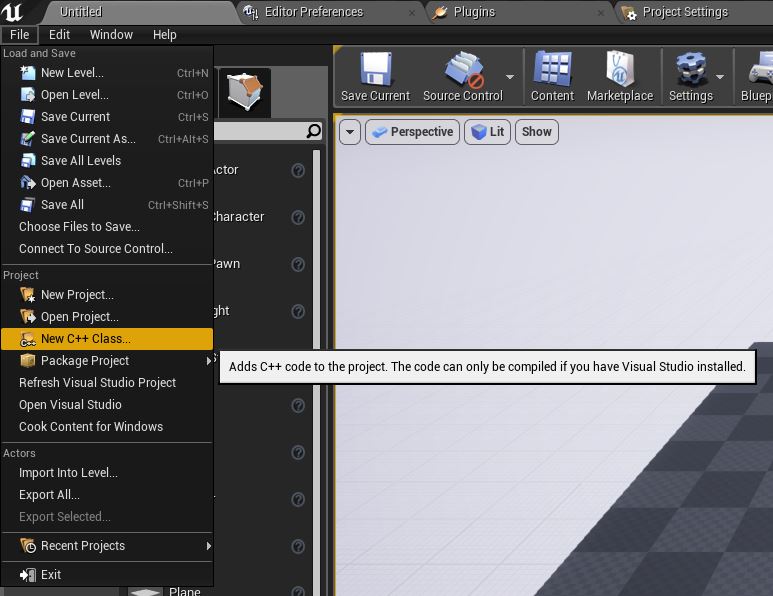Open help icon next to Pawn

298,265
